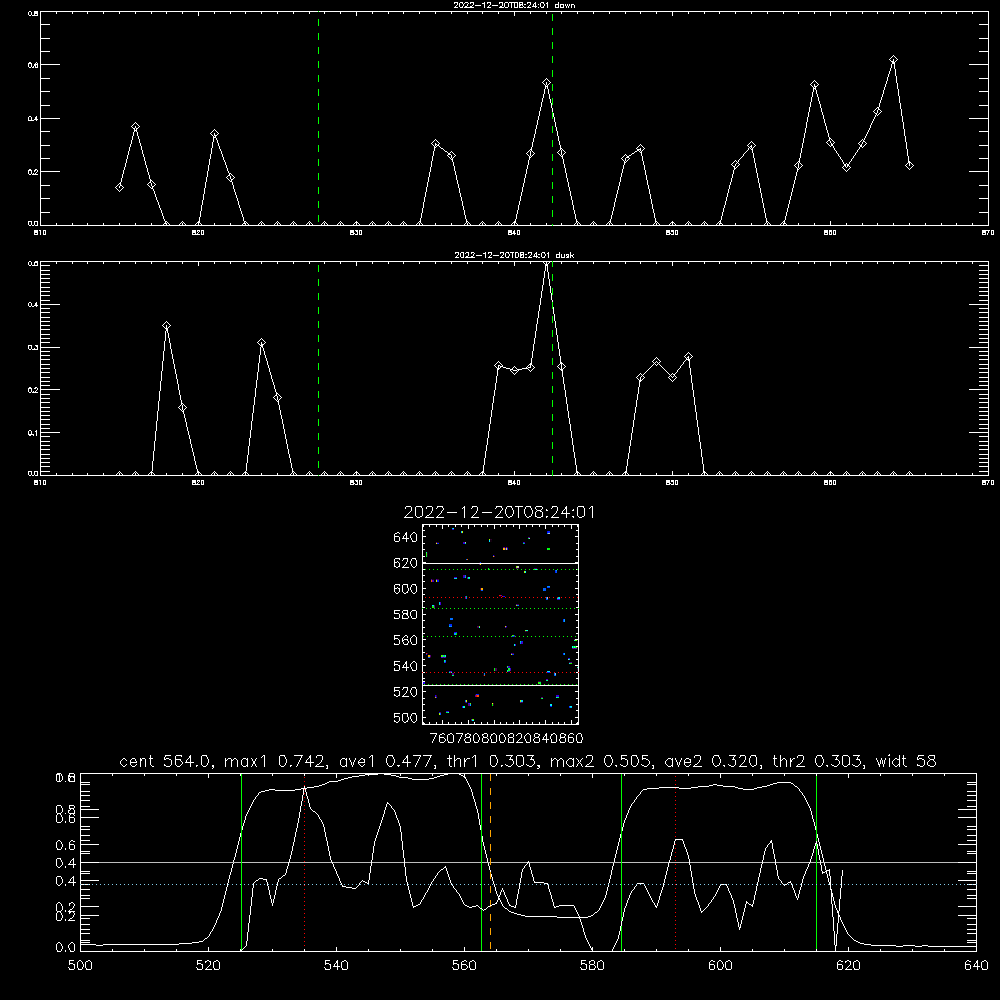Viewport: 1000px width, 1000px height.
Task: Click the bottom plot x-axis label 520
Action: 209,966
